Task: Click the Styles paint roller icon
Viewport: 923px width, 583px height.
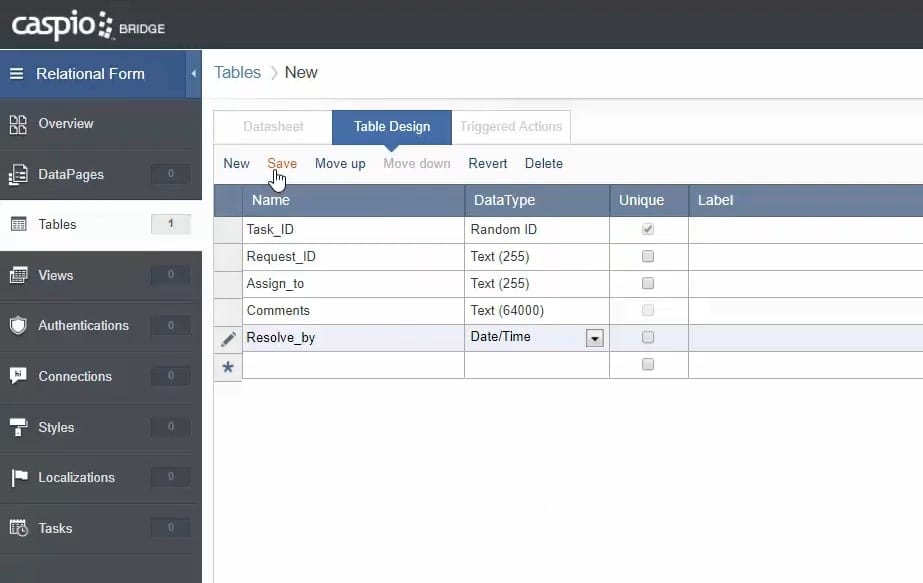Action: click(18, 427)
